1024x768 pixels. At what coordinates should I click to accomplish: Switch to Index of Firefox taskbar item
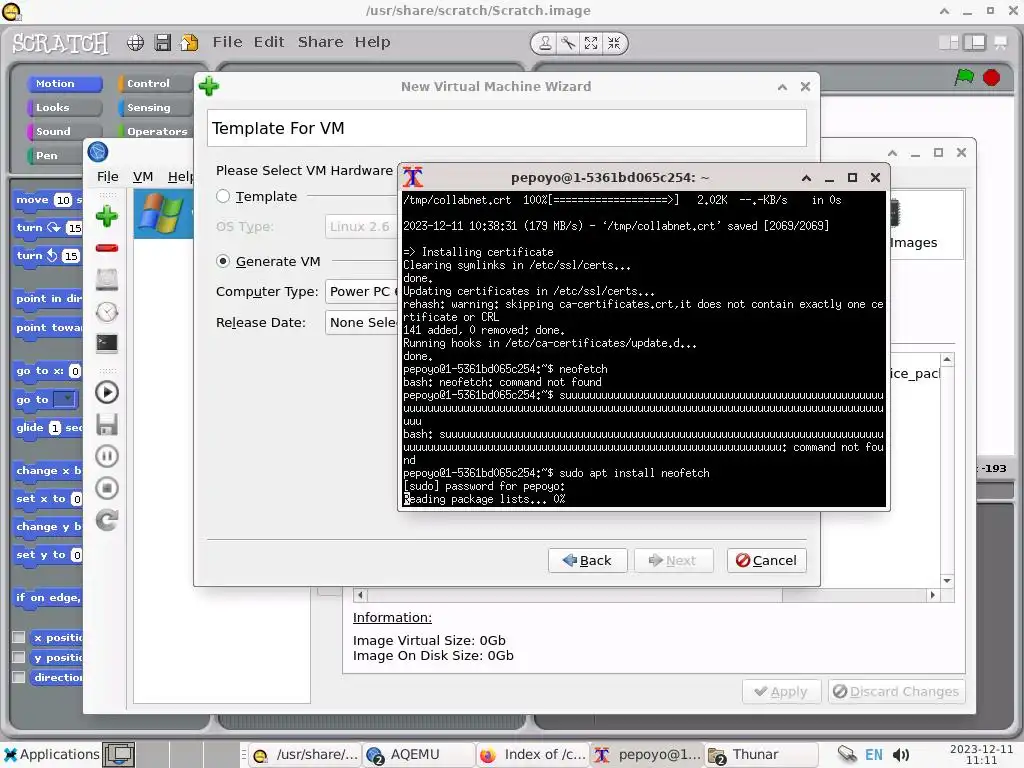[x=532, y=755]
